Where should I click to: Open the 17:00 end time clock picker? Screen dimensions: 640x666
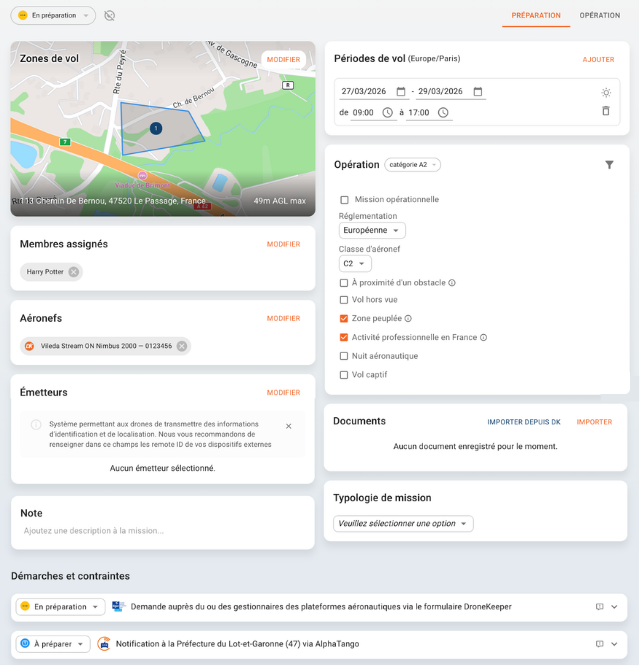(444, 112)
